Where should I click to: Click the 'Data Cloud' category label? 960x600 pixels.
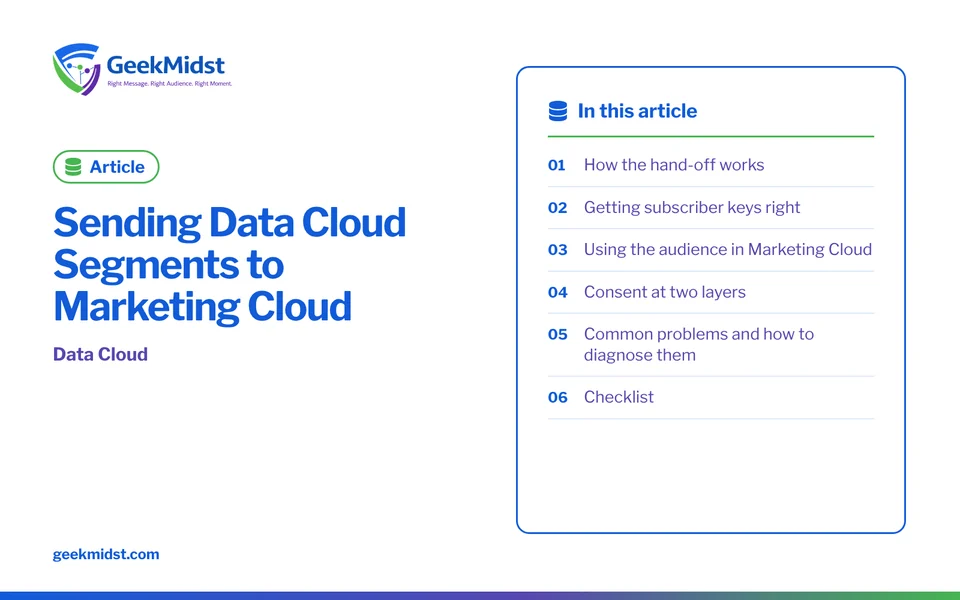click(100, 354)
